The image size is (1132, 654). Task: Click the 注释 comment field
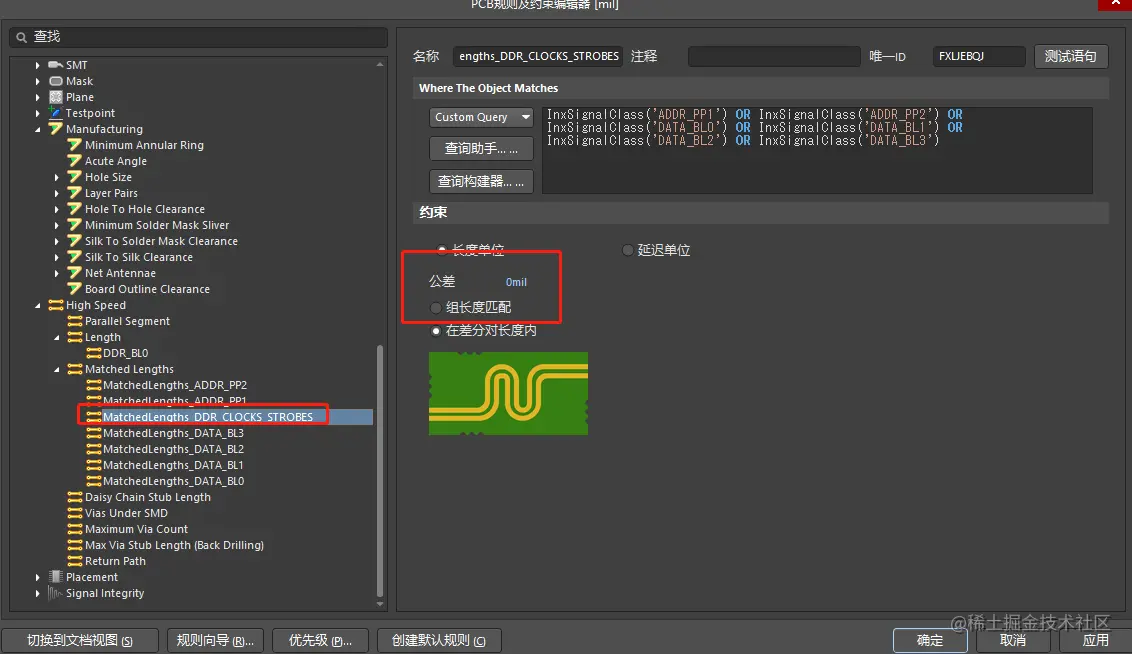pos(774,56)
